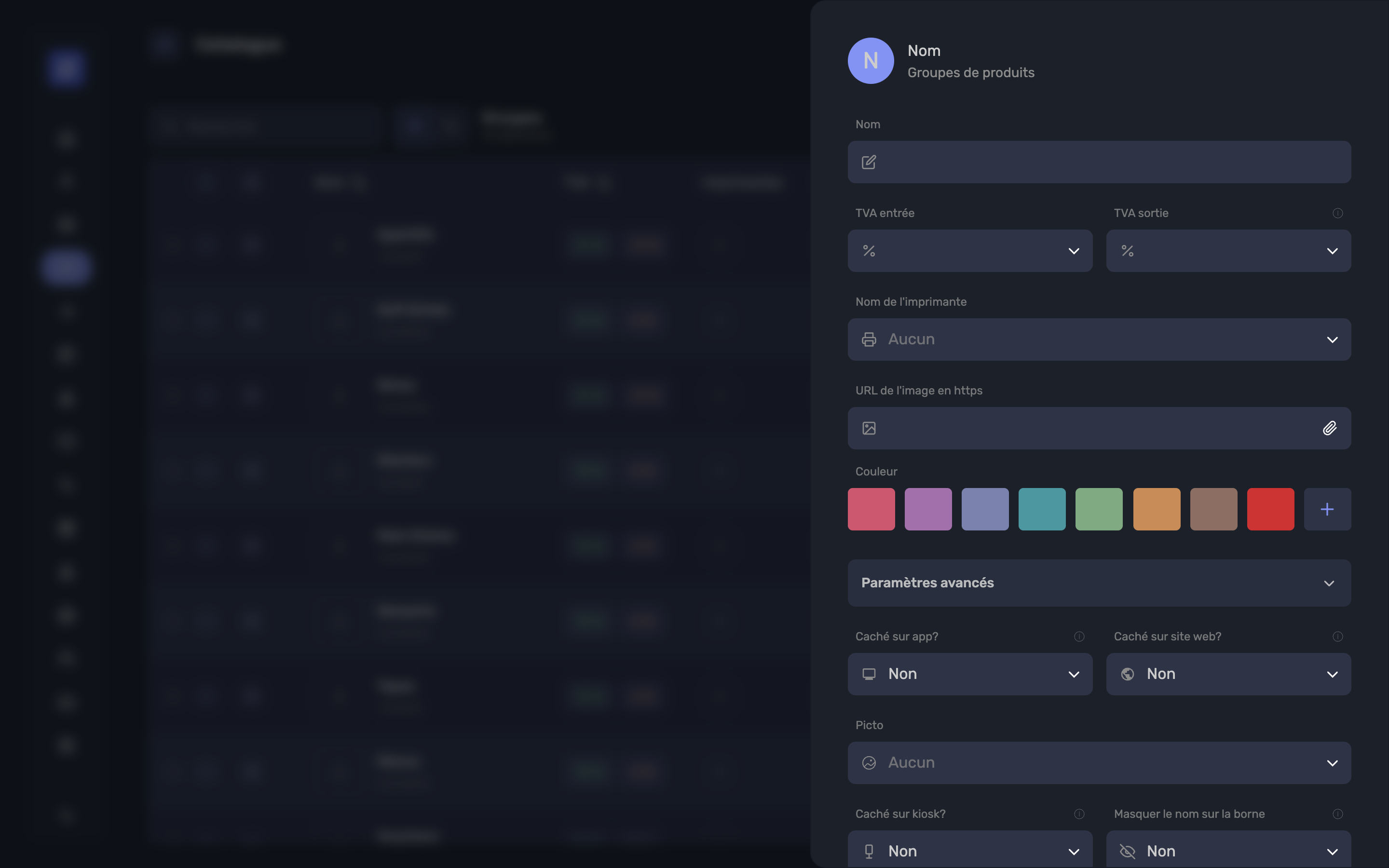
Task: Select the teal color swatch
Action: pos(1042,509)
